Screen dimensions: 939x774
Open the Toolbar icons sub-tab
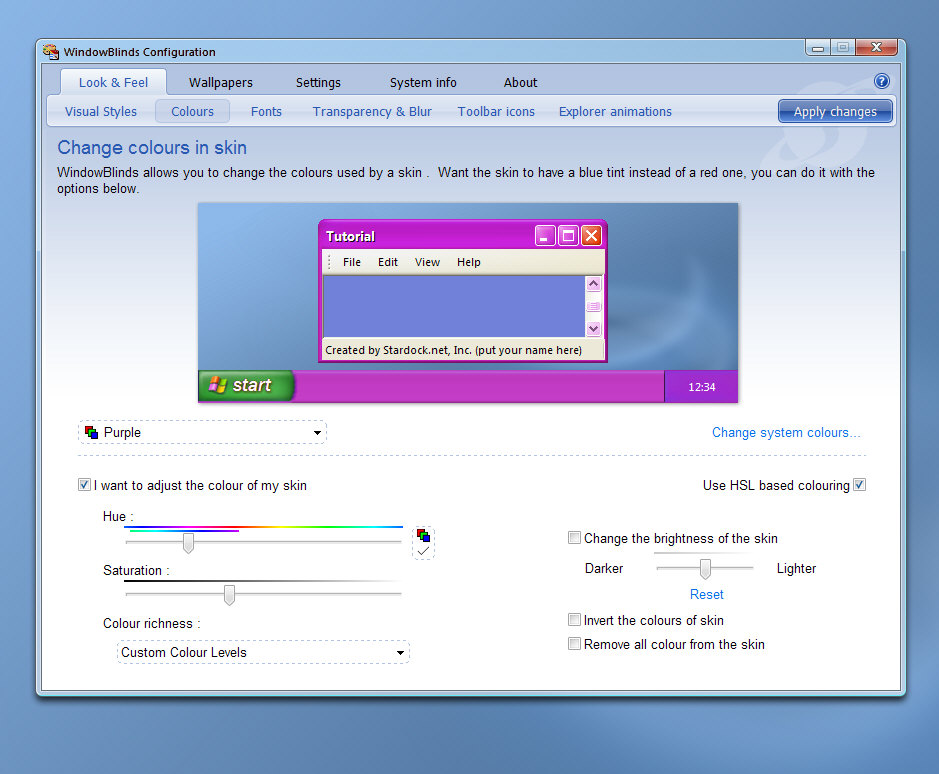click(496, 111)
